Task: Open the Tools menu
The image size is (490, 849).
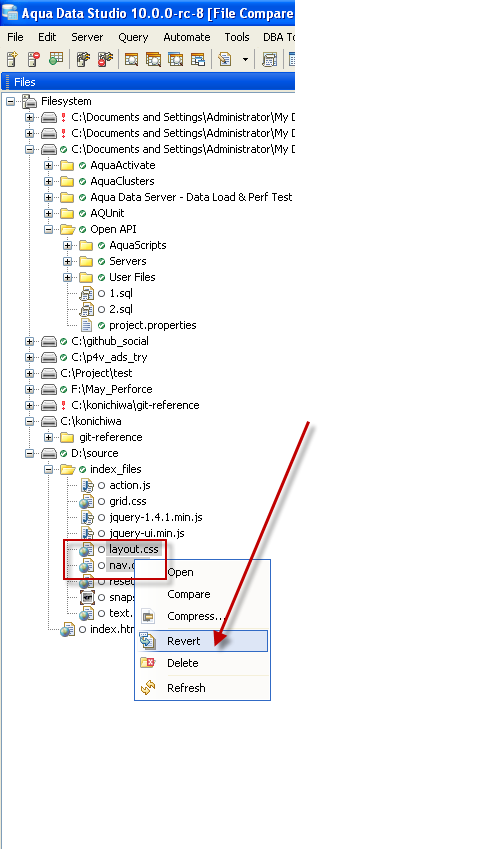Action: click(237, 37)
